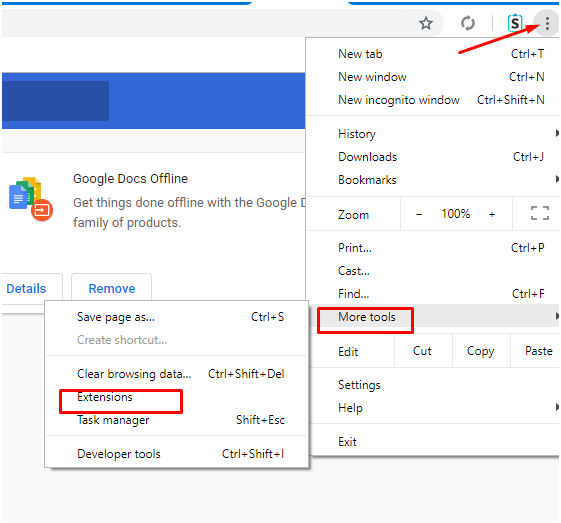Viewport: 561px width, 523px height.
Task: Open Developer tools from submenu
Action: pyautogui.click(x=176, y=454)
